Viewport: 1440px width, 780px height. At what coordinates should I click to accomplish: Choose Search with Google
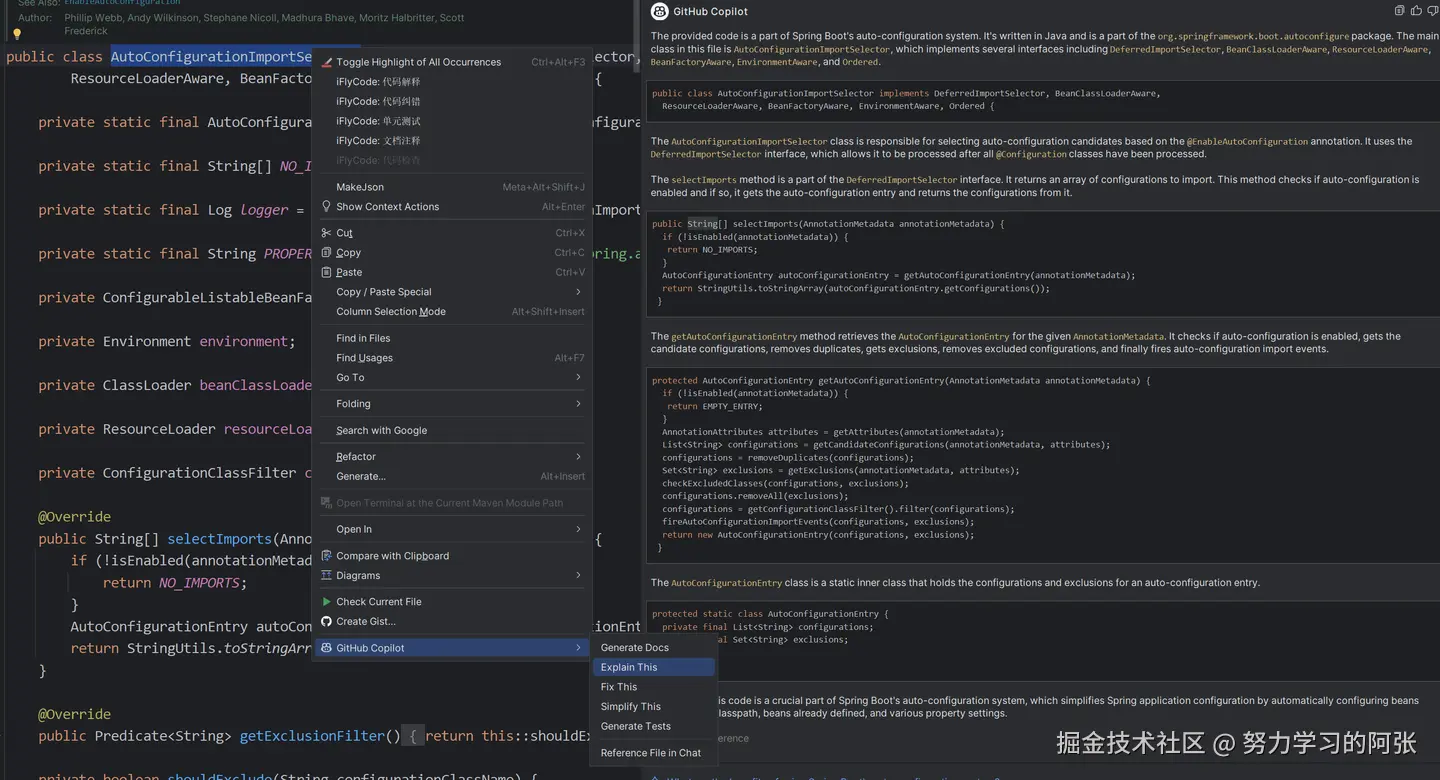[453, 430]
